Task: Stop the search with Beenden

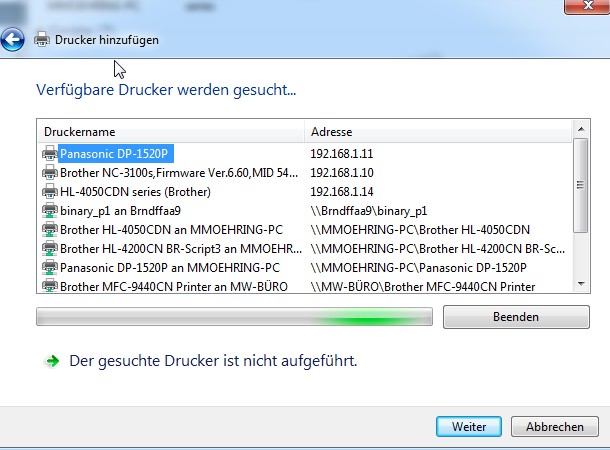Action: point(516,317)
